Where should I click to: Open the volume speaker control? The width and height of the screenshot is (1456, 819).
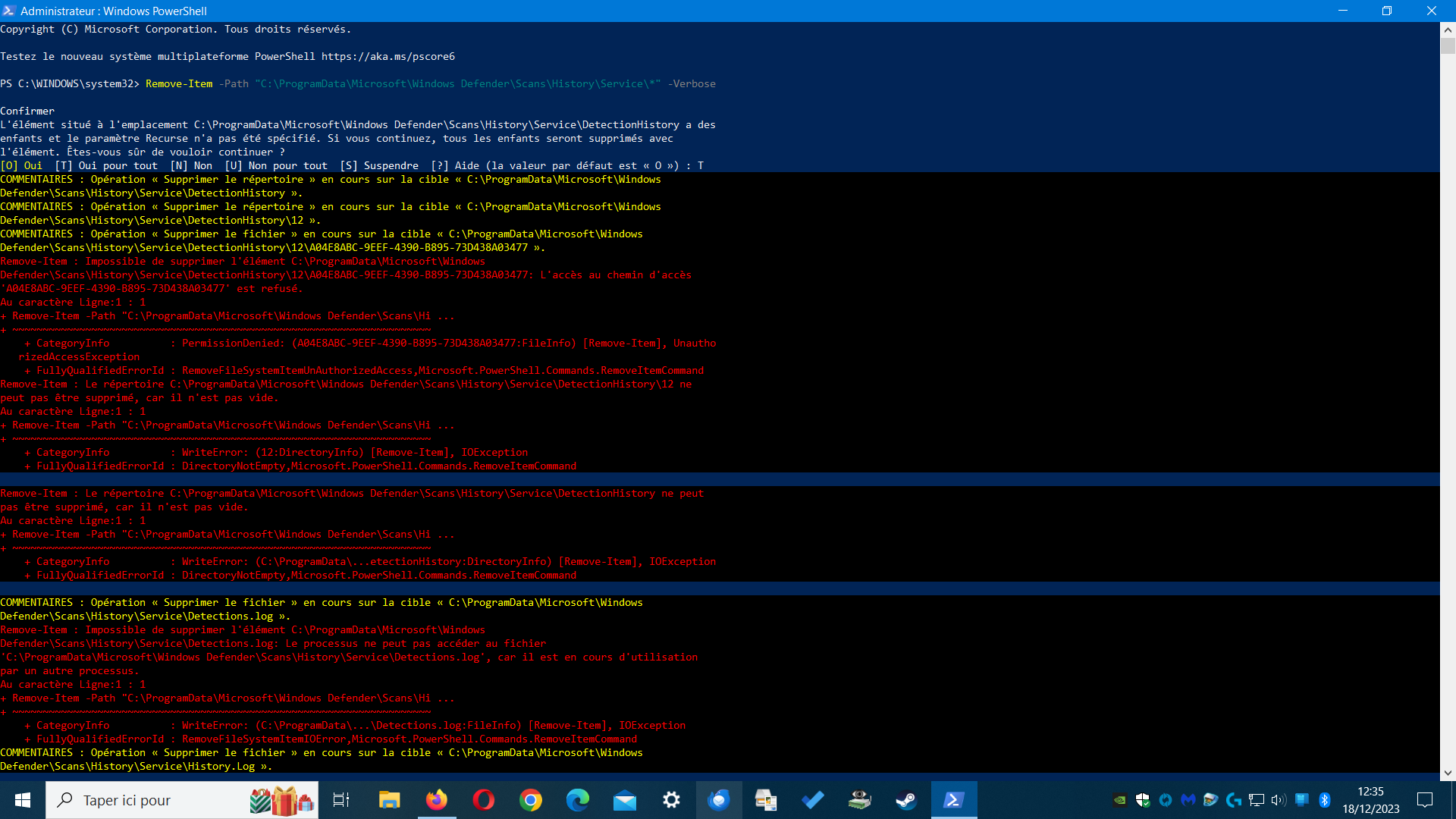(1279, 800)
